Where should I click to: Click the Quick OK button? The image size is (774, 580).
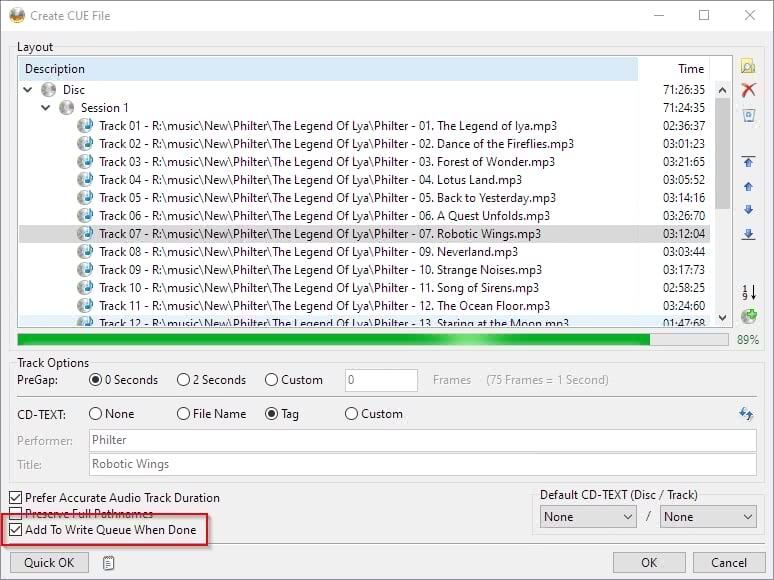(49, 563)
